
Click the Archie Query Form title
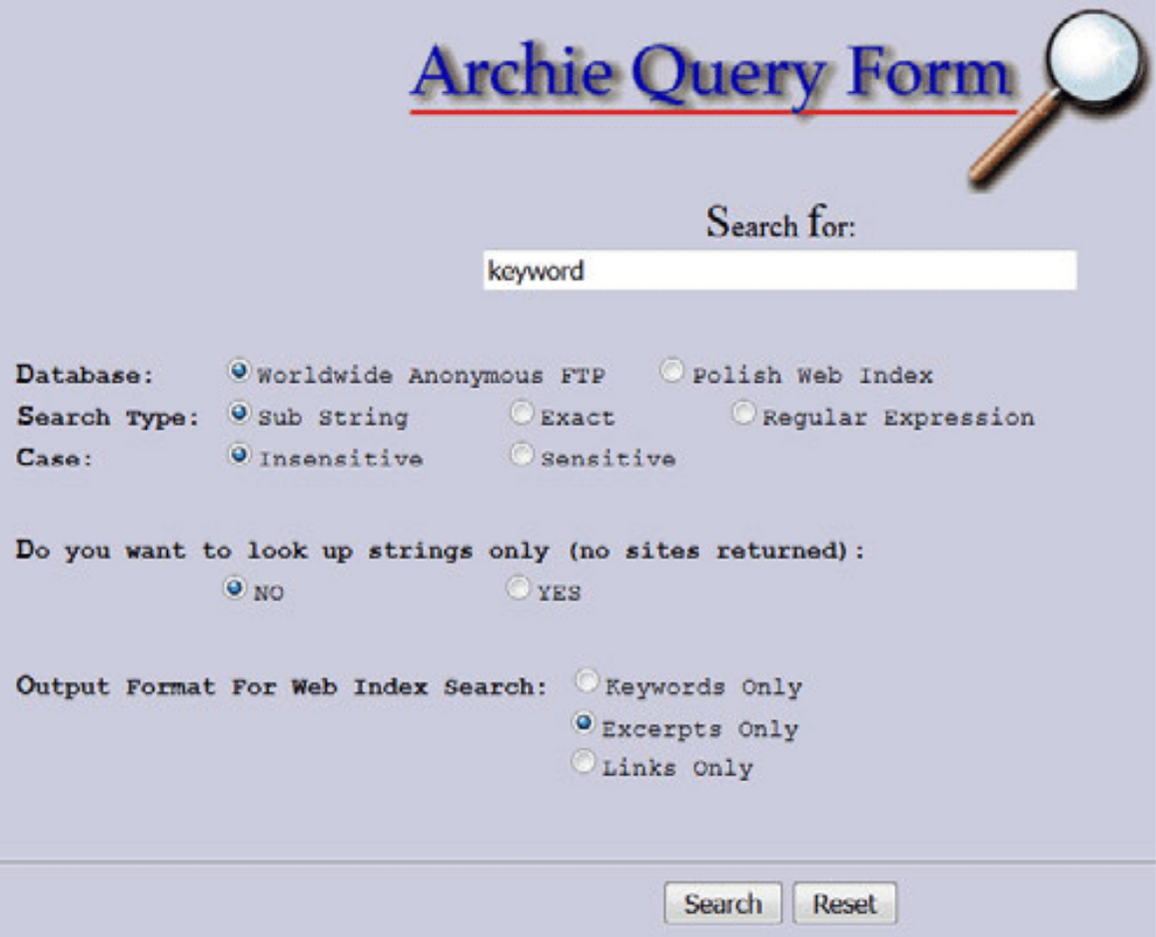click(711, 75)
